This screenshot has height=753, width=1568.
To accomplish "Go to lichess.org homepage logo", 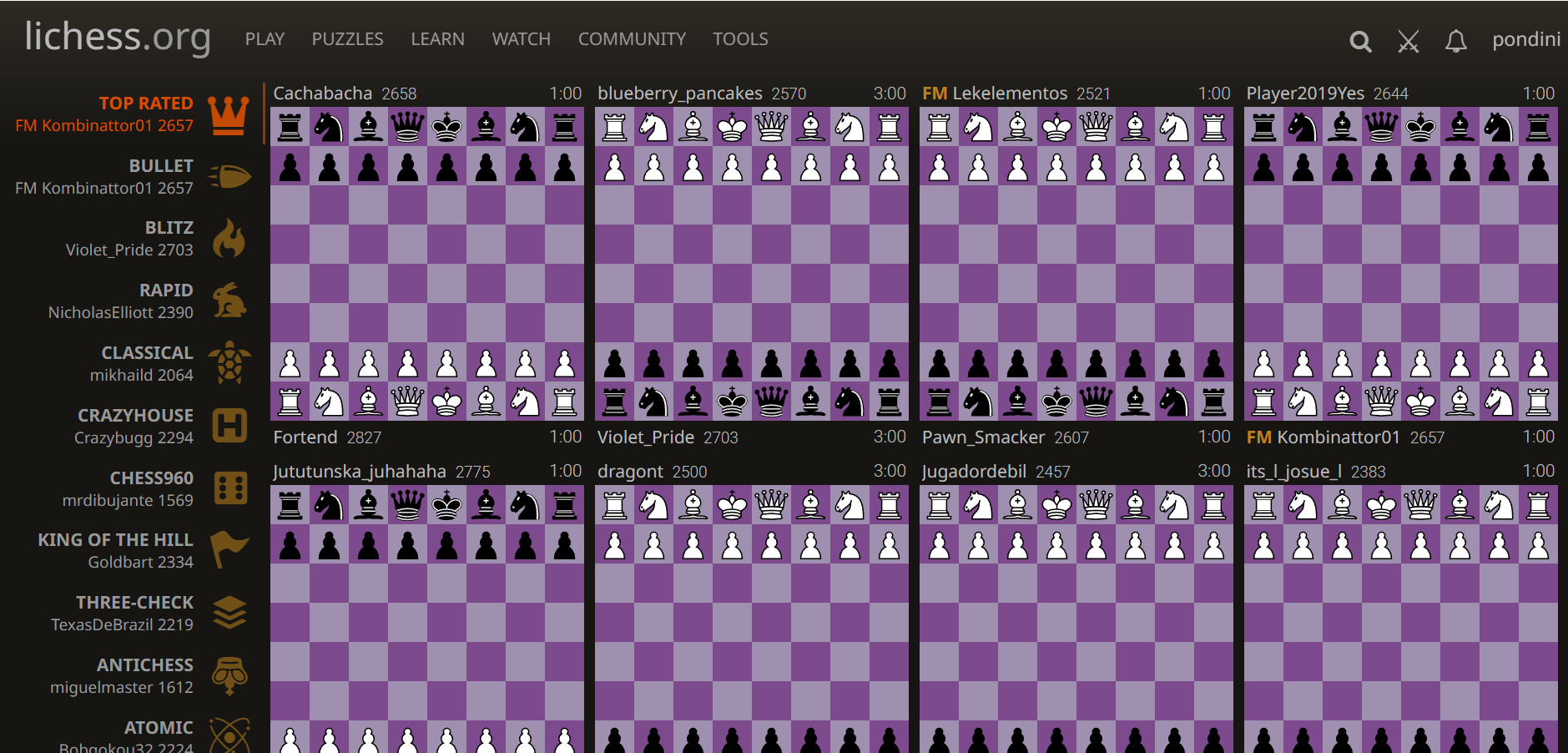I will tap(118, 37).
